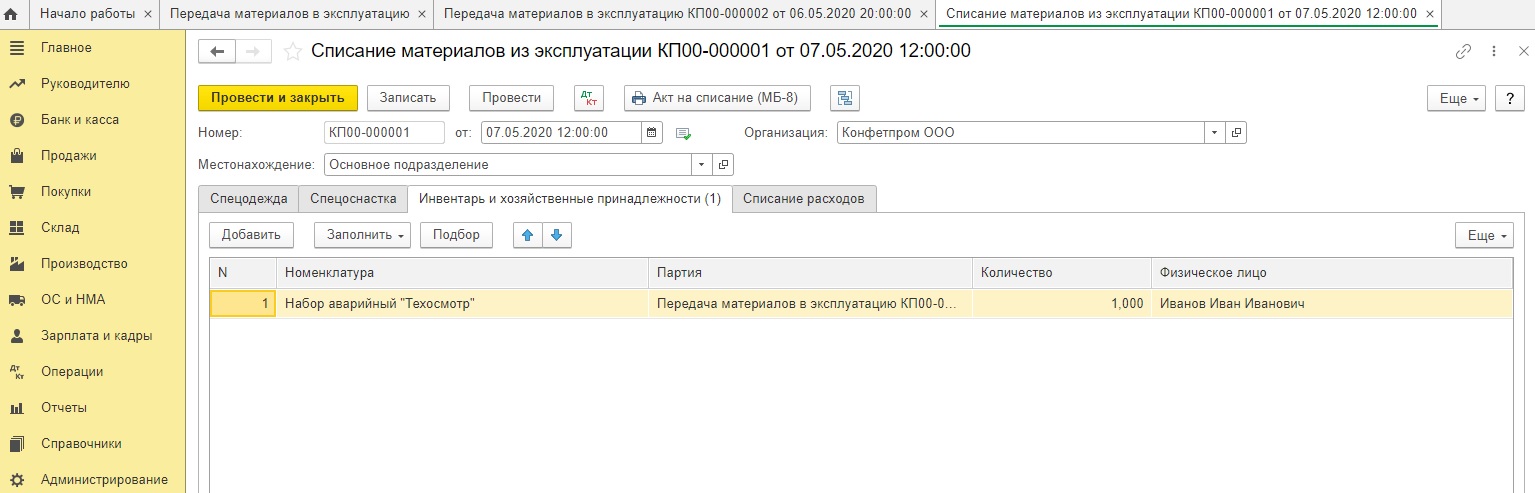
Task: Click the home icon tab
Action: (x=12, y=14)
